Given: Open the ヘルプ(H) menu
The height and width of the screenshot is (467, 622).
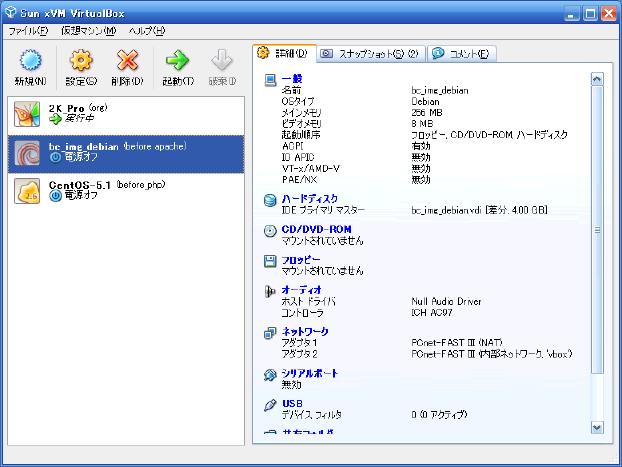Looking at the screenshot, I should coord(147,31).
